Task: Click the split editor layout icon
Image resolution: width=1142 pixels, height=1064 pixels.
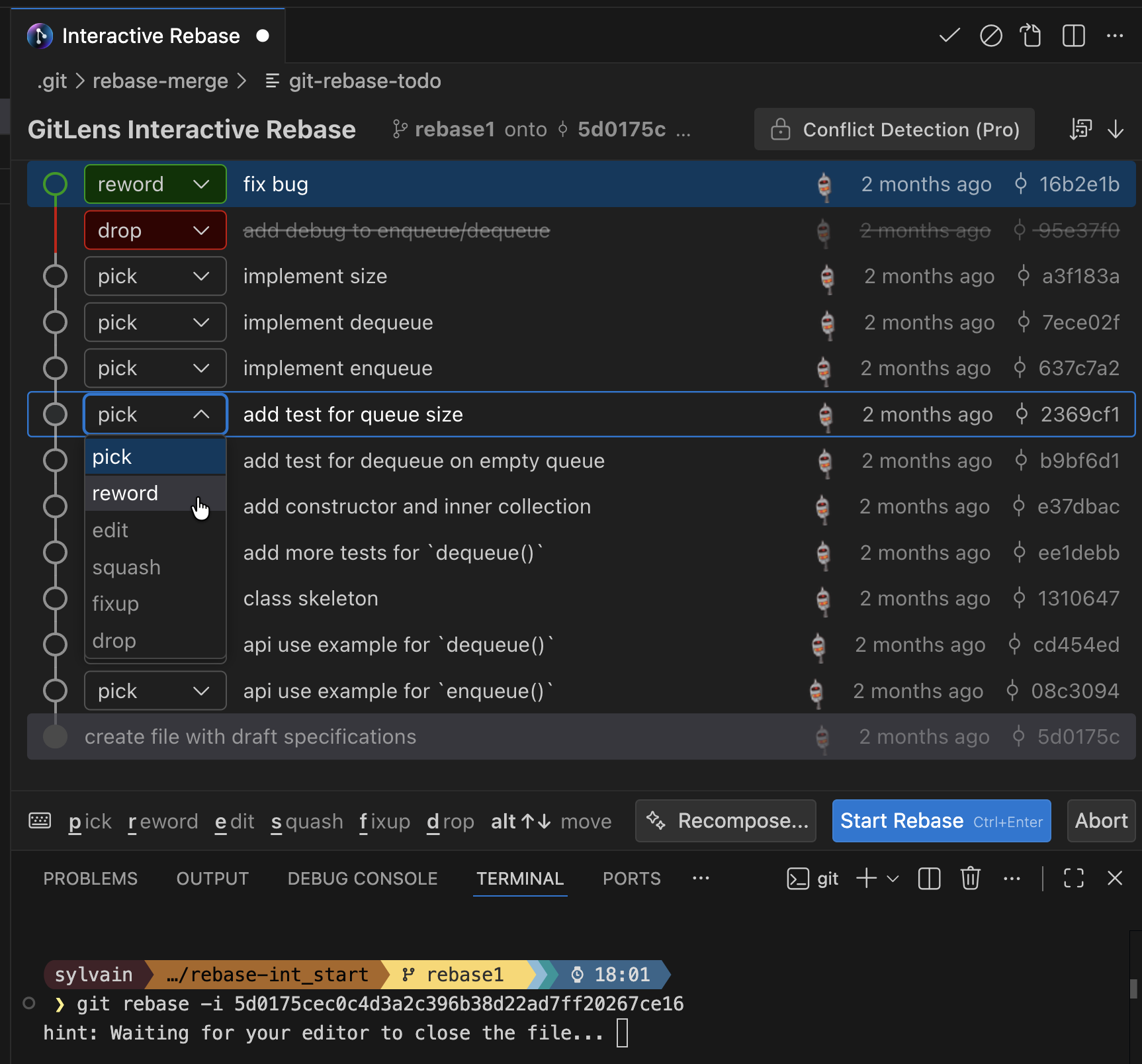Action: 1073,36
